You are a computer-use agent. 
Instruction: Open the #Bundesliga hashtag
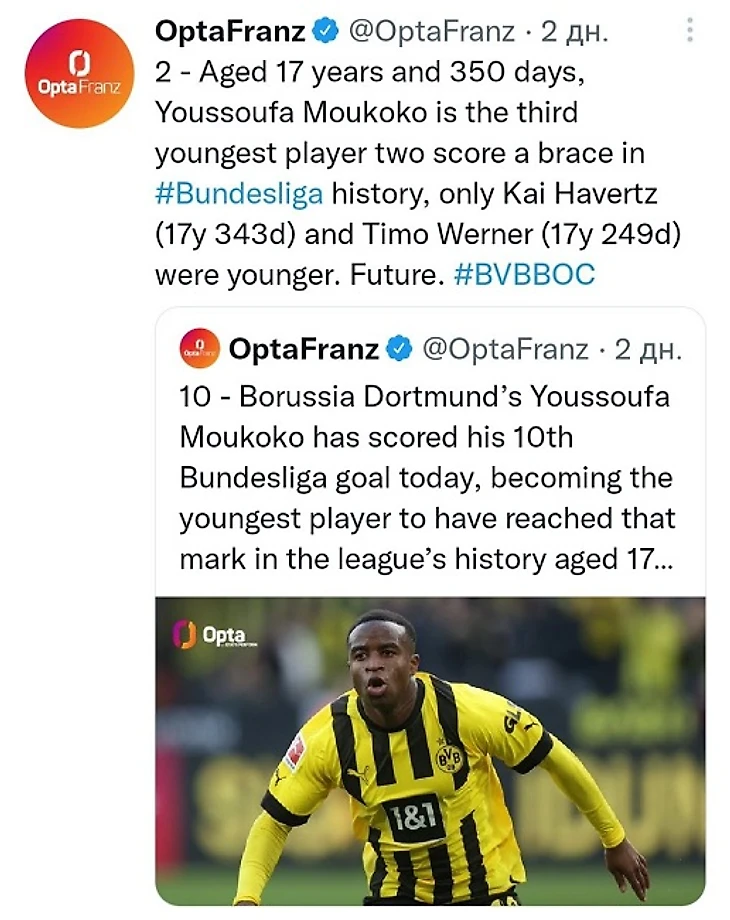coord(239,193)
